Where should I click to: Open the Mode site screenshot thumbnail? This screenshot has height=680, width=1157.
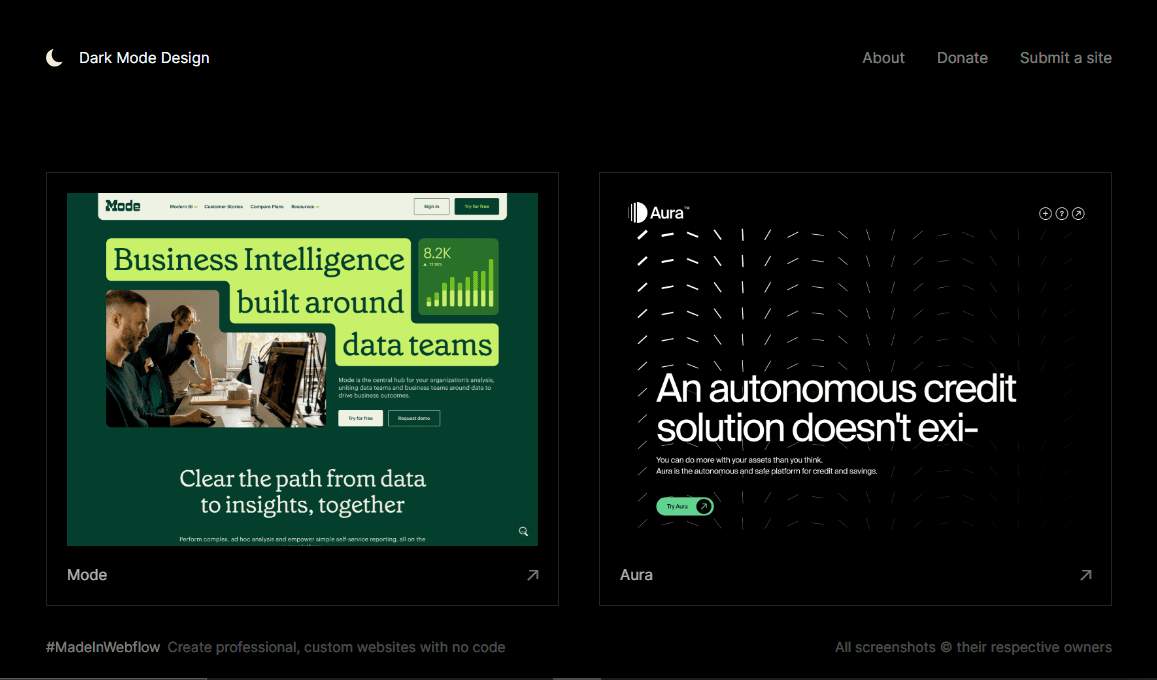coord(303,370)
